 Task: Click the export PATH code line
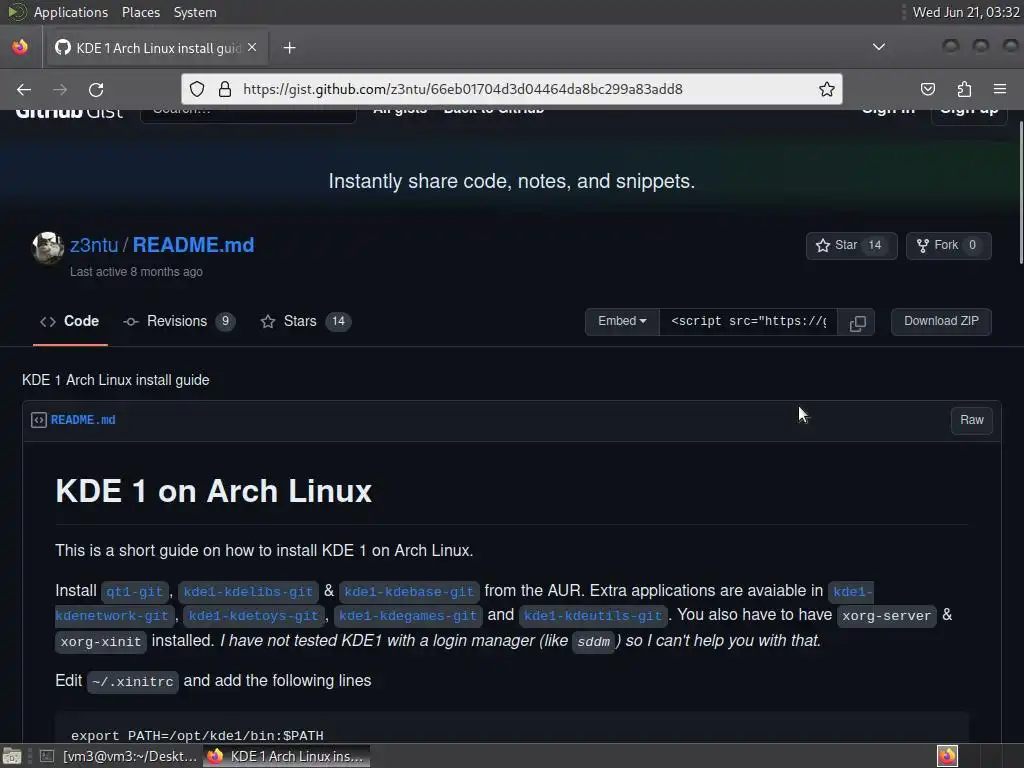pyautogui.click(x=197, y=735)
